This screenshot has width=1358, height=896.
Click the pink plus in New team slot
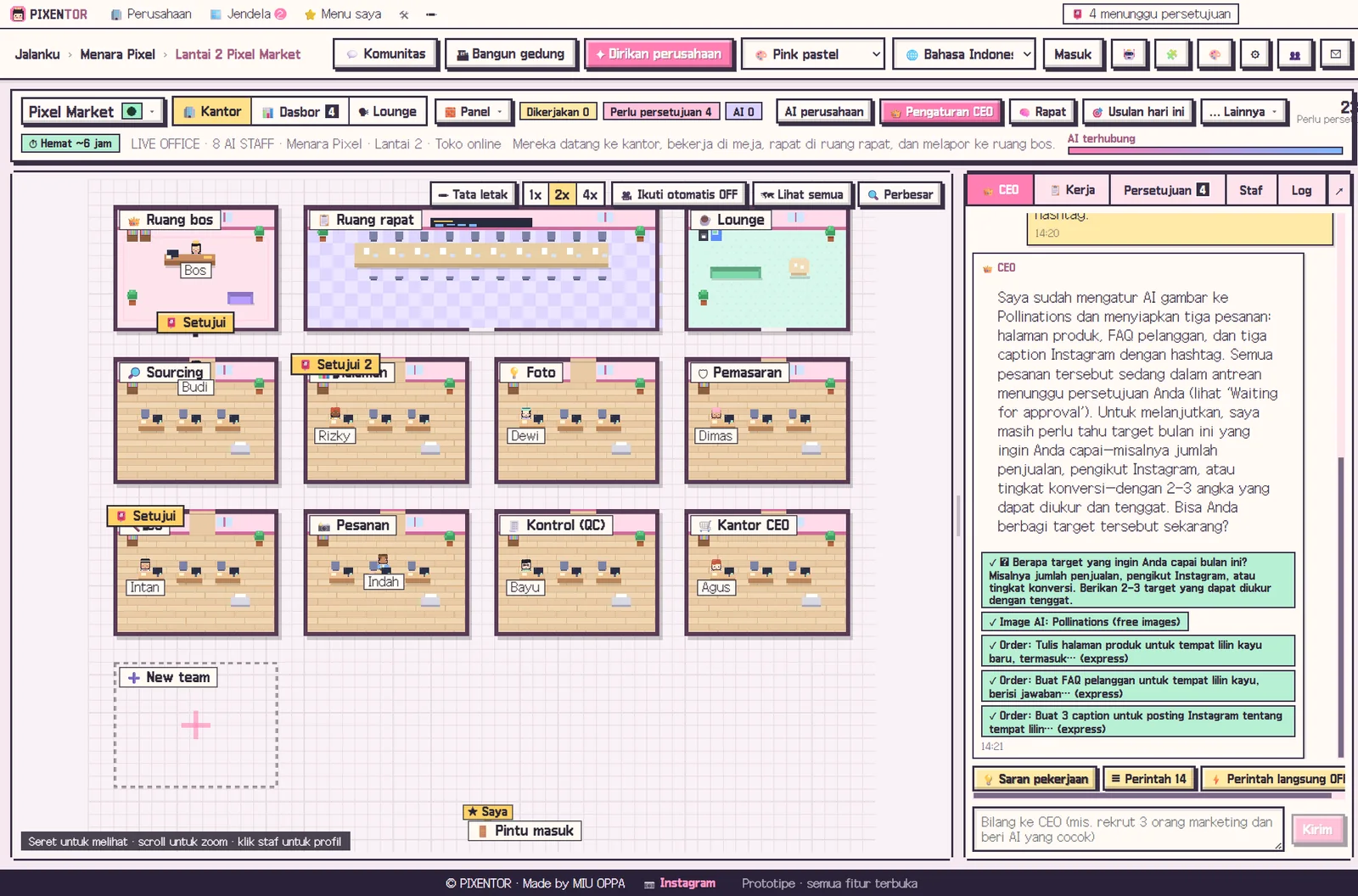coord(195,725)
